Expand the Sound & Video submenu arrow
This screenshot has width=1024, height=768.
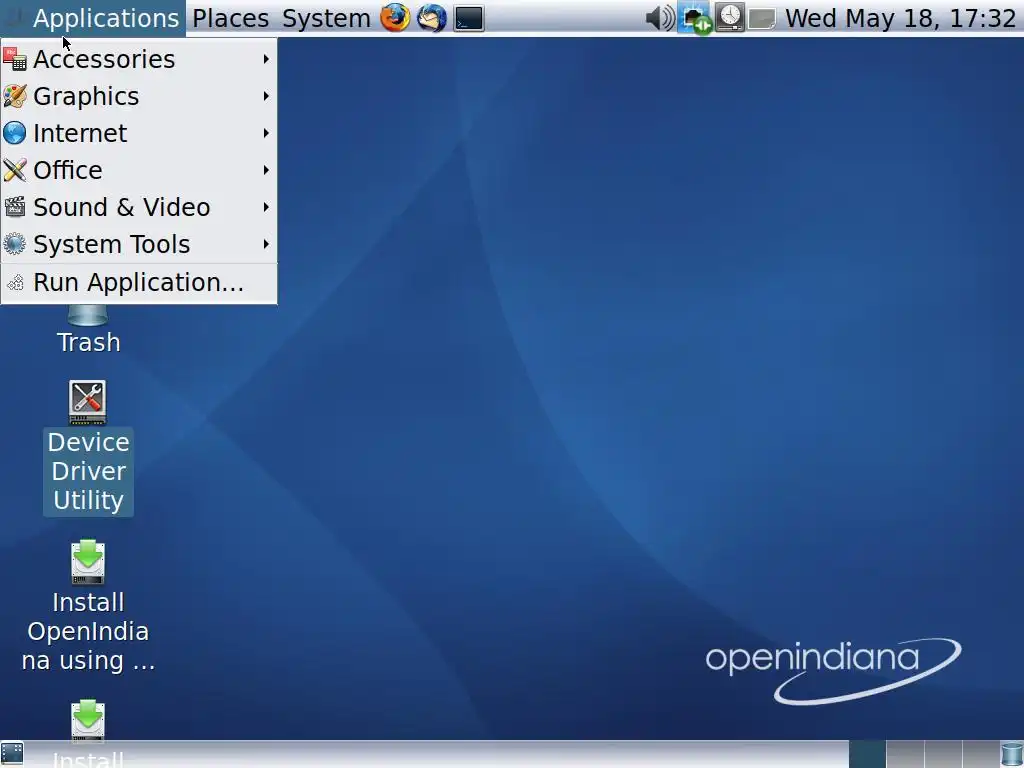click(266, 208)
